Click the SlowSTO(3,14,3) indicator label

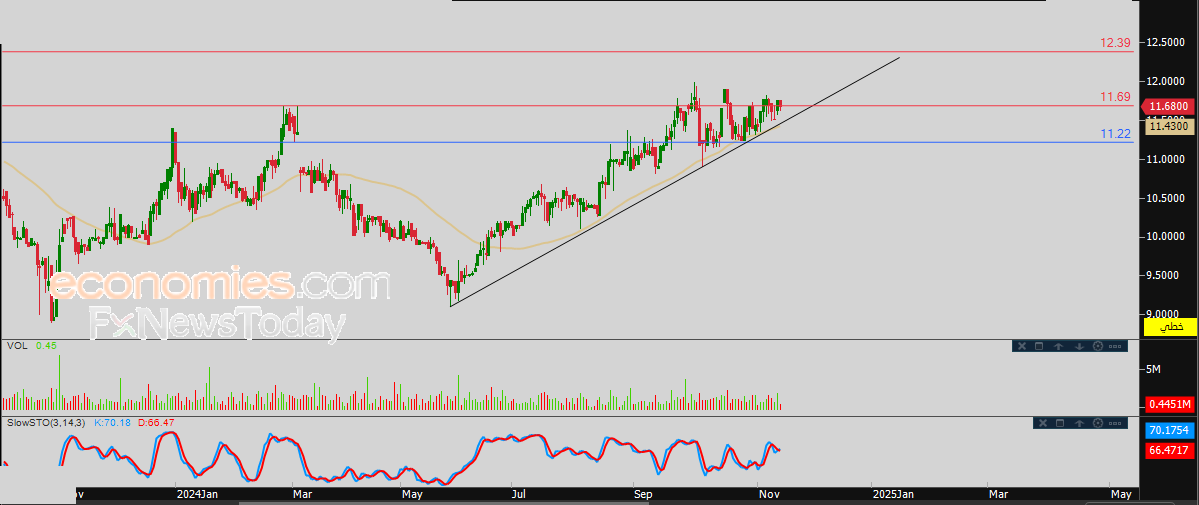[48, 422]
